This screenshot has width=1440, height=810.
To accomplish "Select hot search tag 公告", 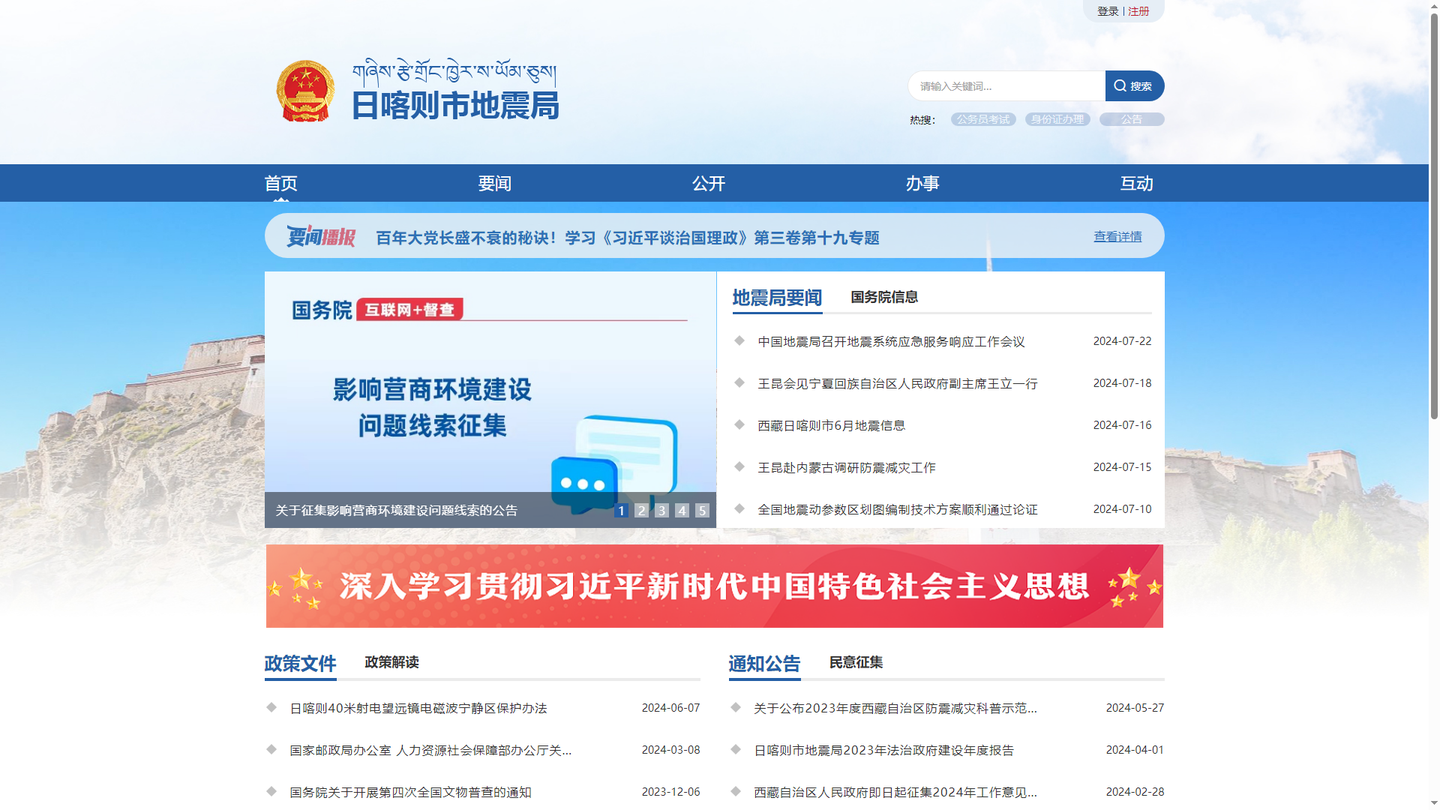I will tap(1132, 119).
